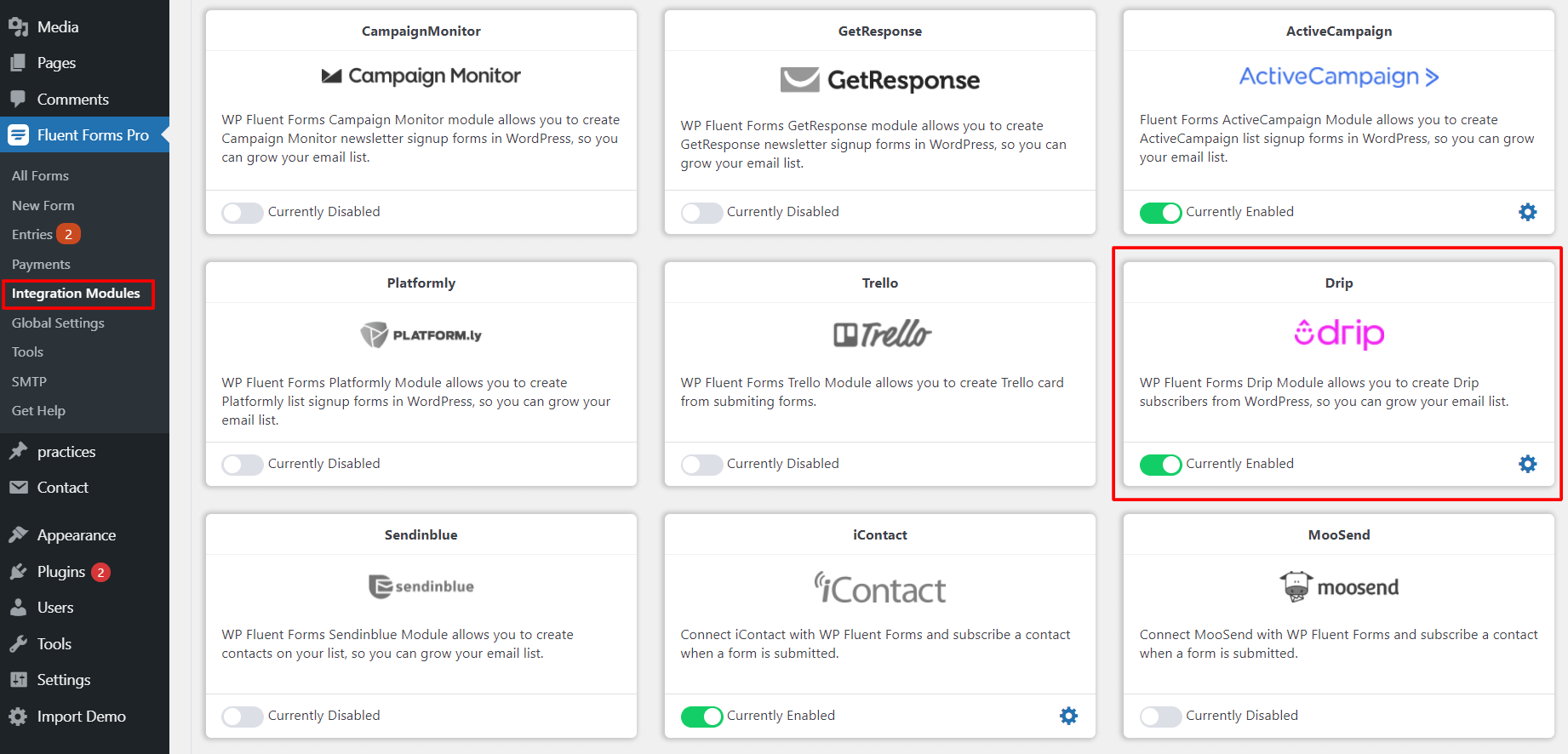Image resolution: width=1568 pixels, height=754 pixels.
Task: Go to Comments in admin sidebar
Action: click(73, 99)
